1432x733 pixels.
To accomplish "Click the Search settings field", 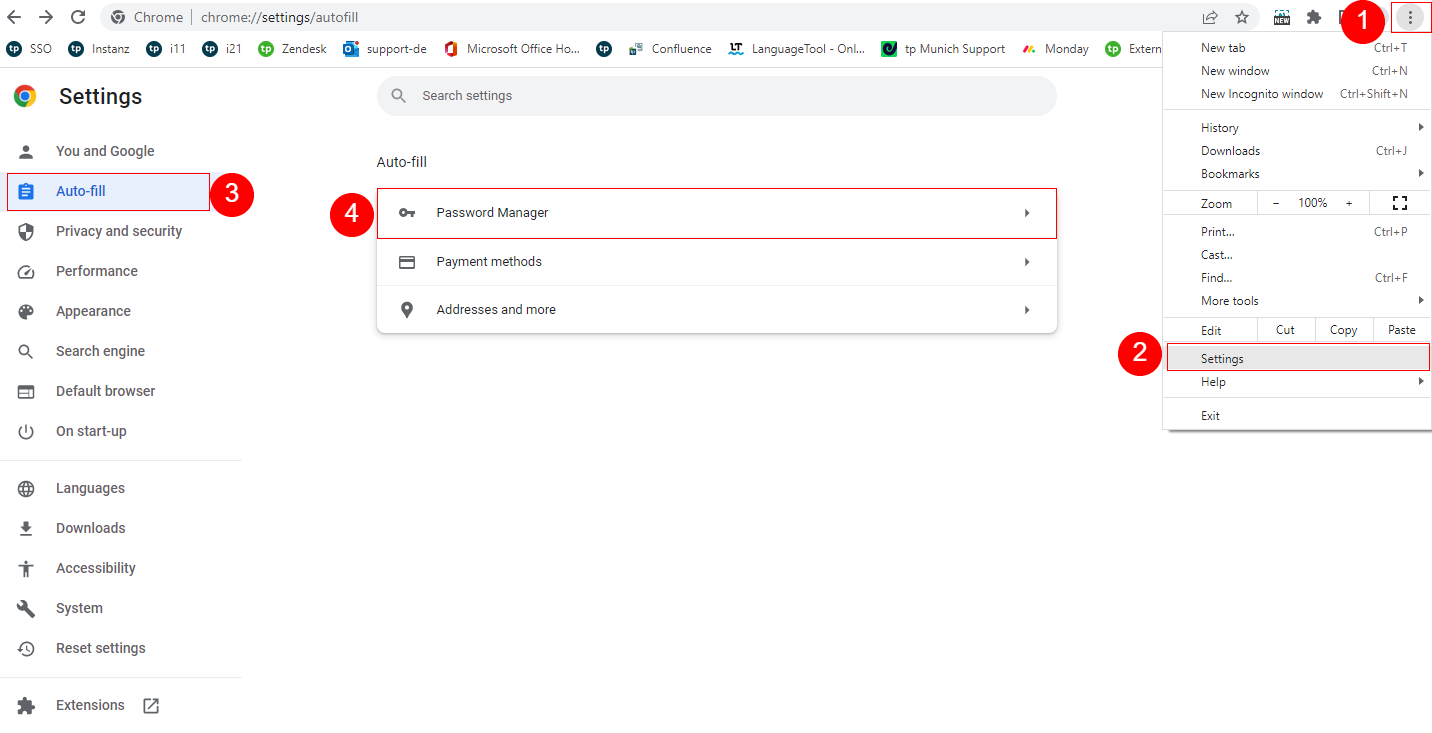I will coord(716,96).
